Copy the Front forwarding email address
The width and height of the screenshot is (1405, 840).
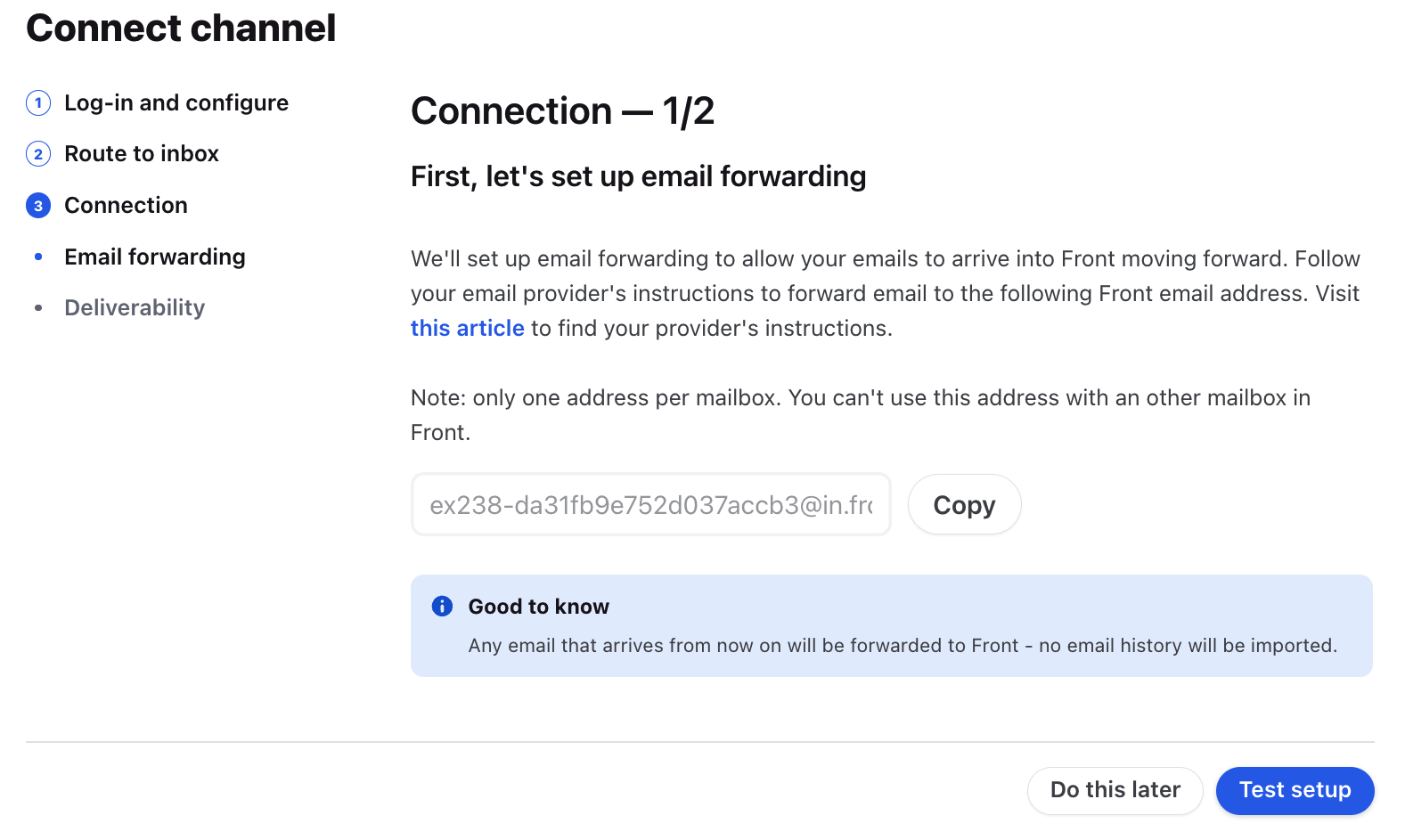pos(964,505)
